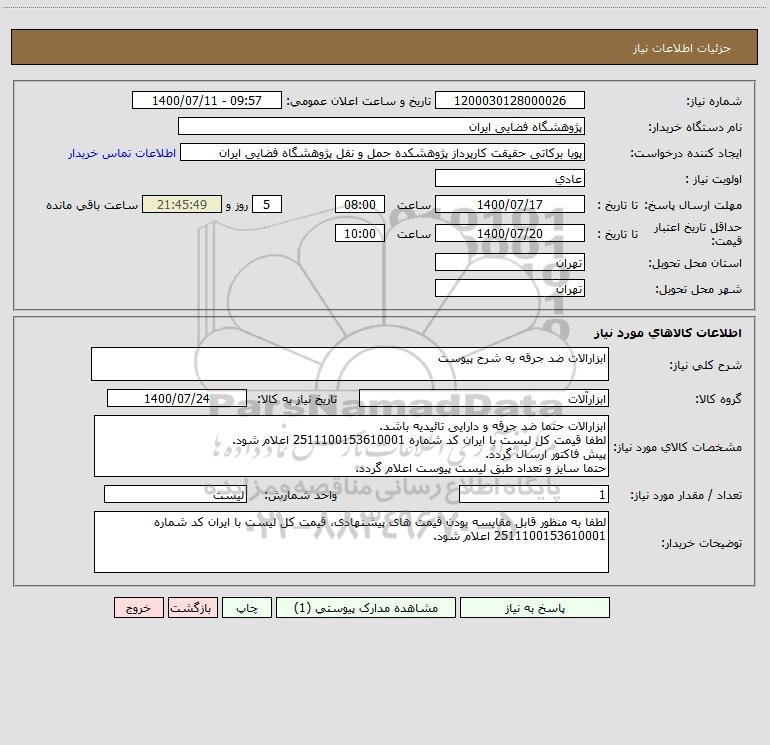The width and height of the screenshot is (770, 745).
Task: Click the حداقل تاریخ اعتبار قیمت label
Action: pos(698,234)
